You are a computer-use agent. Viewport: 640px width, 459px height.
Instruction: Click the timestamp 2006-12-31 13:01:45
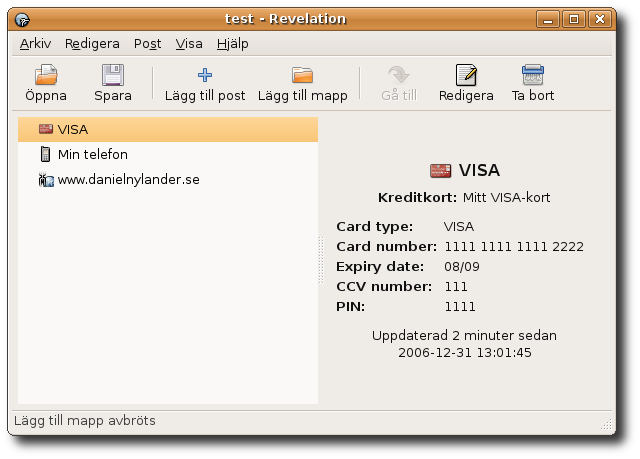[465, 353]
